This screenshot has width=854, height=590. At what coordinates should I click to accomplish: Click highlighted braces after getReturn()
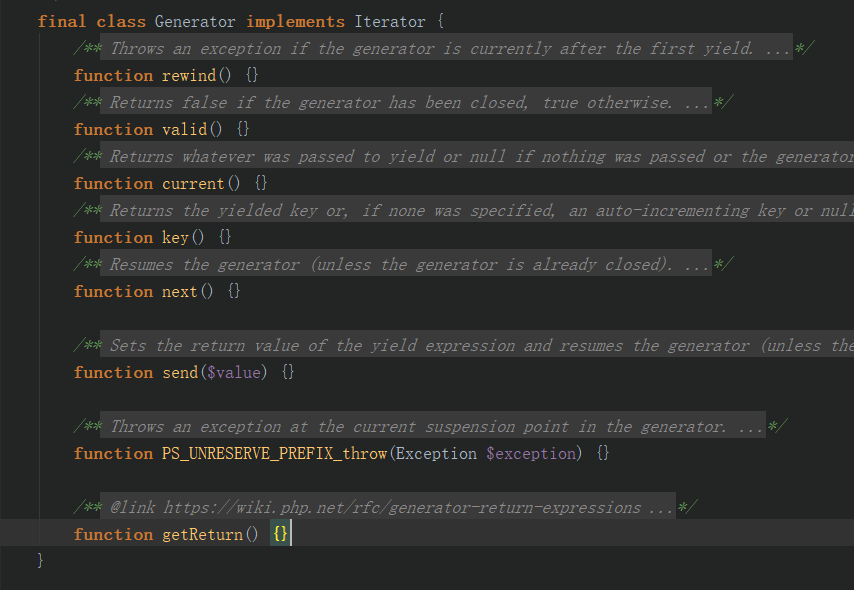point(280,534)
